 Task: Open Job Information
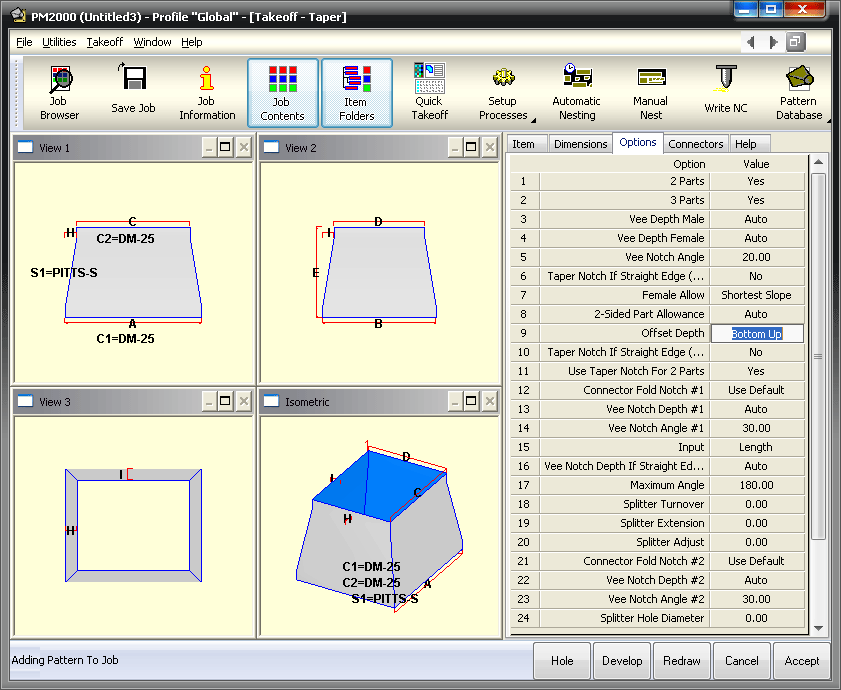pos(207,93)
